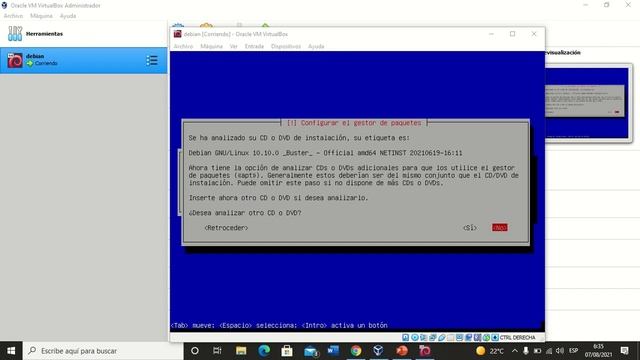Open Microsoft Store from the taskbar
This screenshot has width=640, height=360.
[287, 351]
